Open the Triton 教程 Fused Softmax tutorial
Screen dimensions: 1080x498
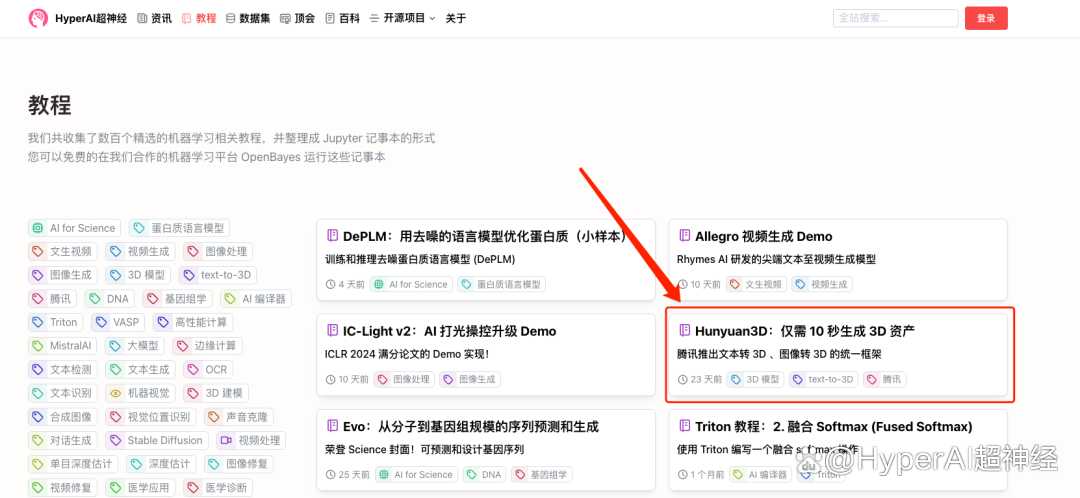[833, 426]
